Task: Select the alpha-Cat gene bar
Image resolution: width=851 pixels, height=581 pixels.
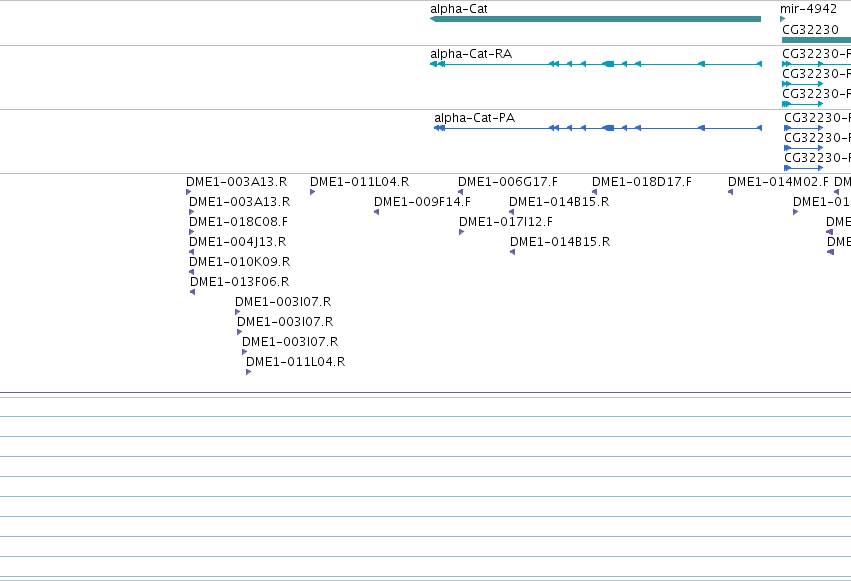Action: point(595,19)
